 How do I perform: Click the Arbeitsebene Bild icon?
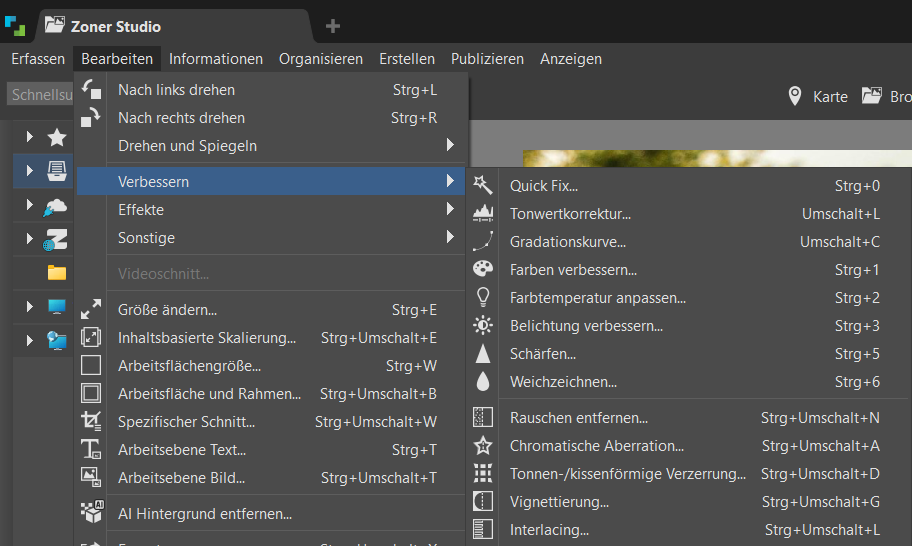91,477
